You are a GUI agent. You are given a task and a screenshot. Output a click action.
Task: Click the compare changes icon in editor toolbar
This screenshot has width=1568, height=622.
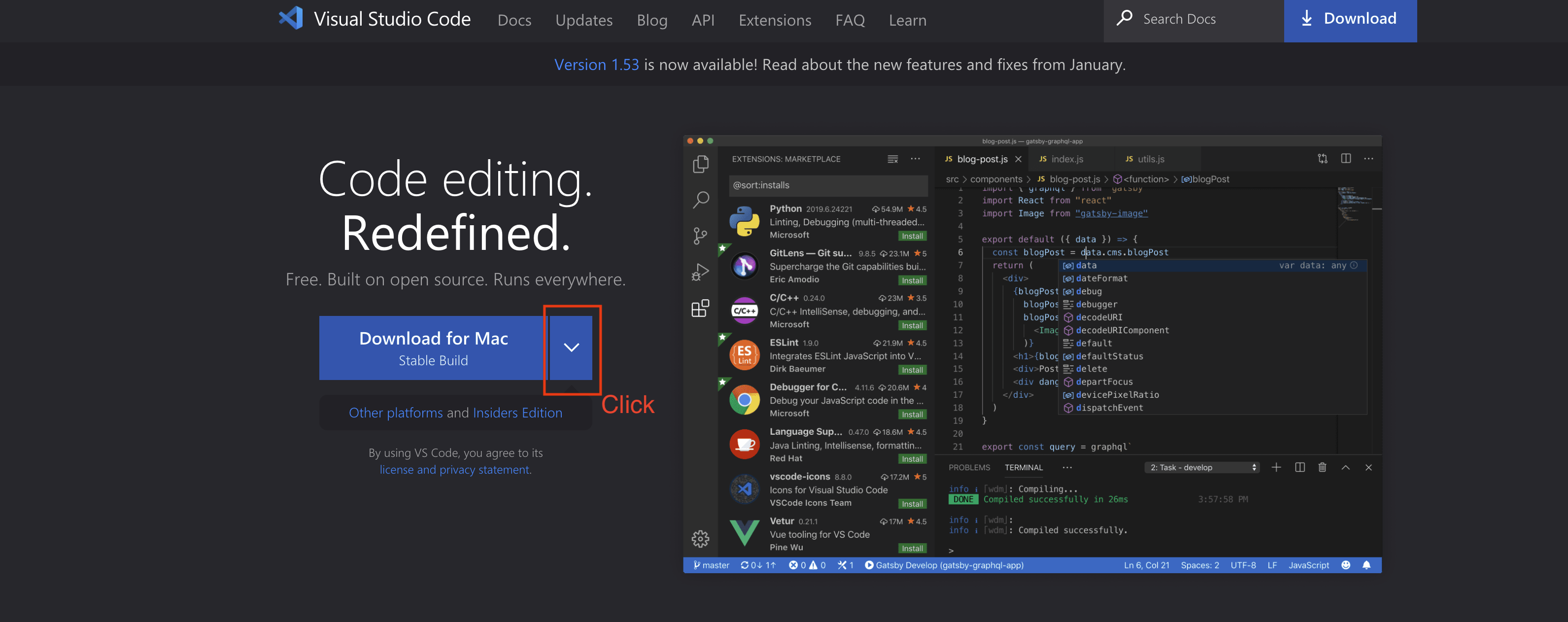point(1322,159)
